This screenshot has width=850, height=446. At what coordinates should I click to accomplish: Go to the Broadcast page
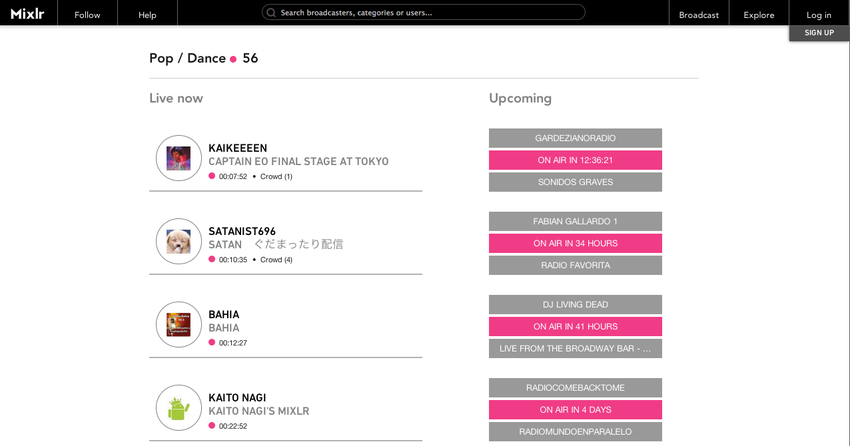point(699,15)
